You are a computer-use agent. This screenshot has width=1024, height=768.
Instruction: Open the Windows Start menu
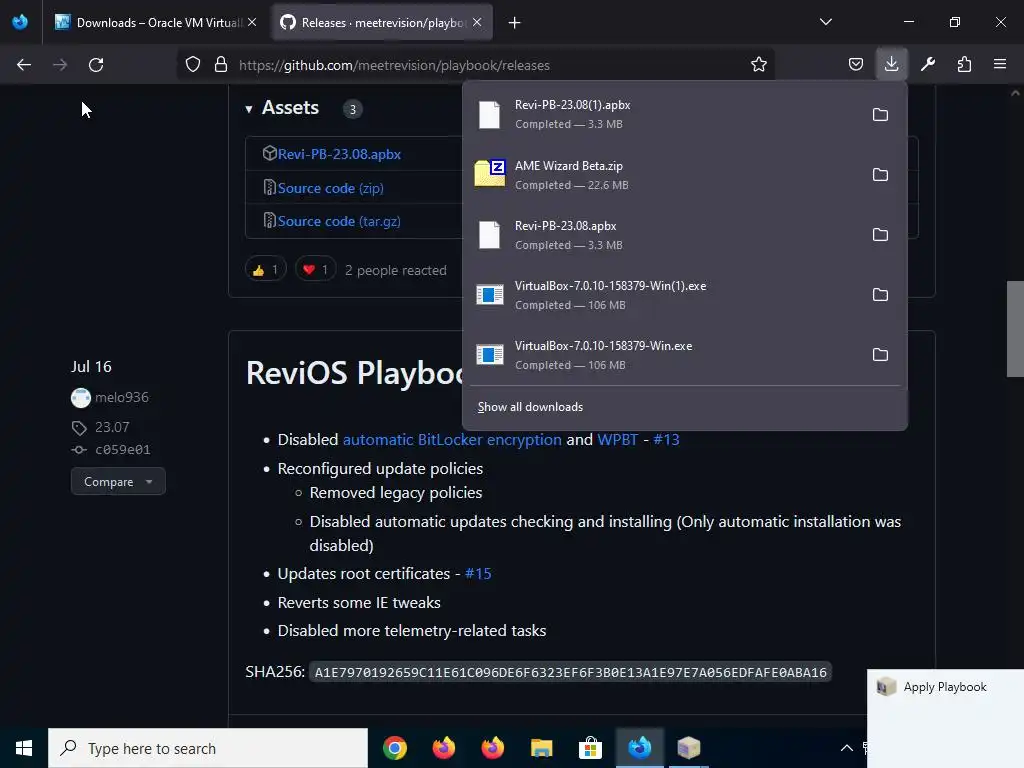point(24,748)
